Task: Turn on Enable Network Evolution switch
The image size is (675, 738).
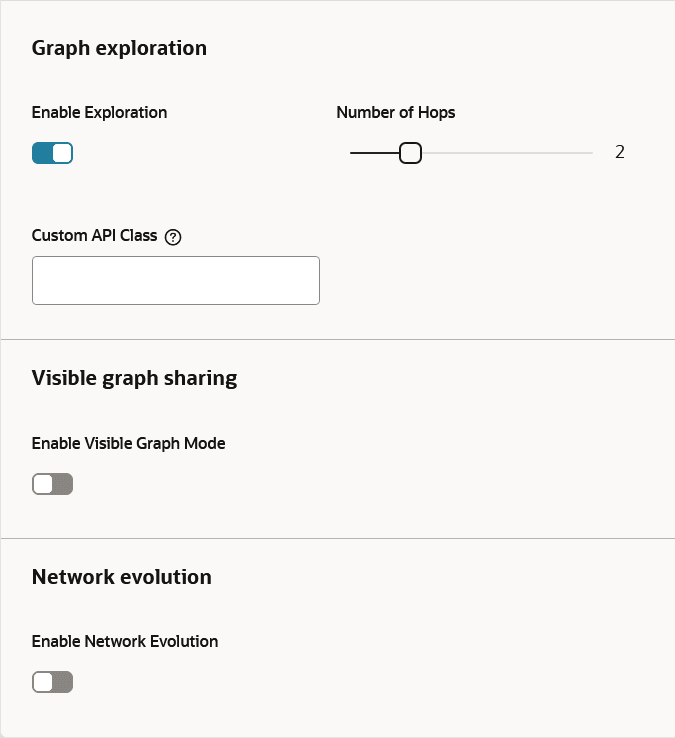Action: pos(52,682)
